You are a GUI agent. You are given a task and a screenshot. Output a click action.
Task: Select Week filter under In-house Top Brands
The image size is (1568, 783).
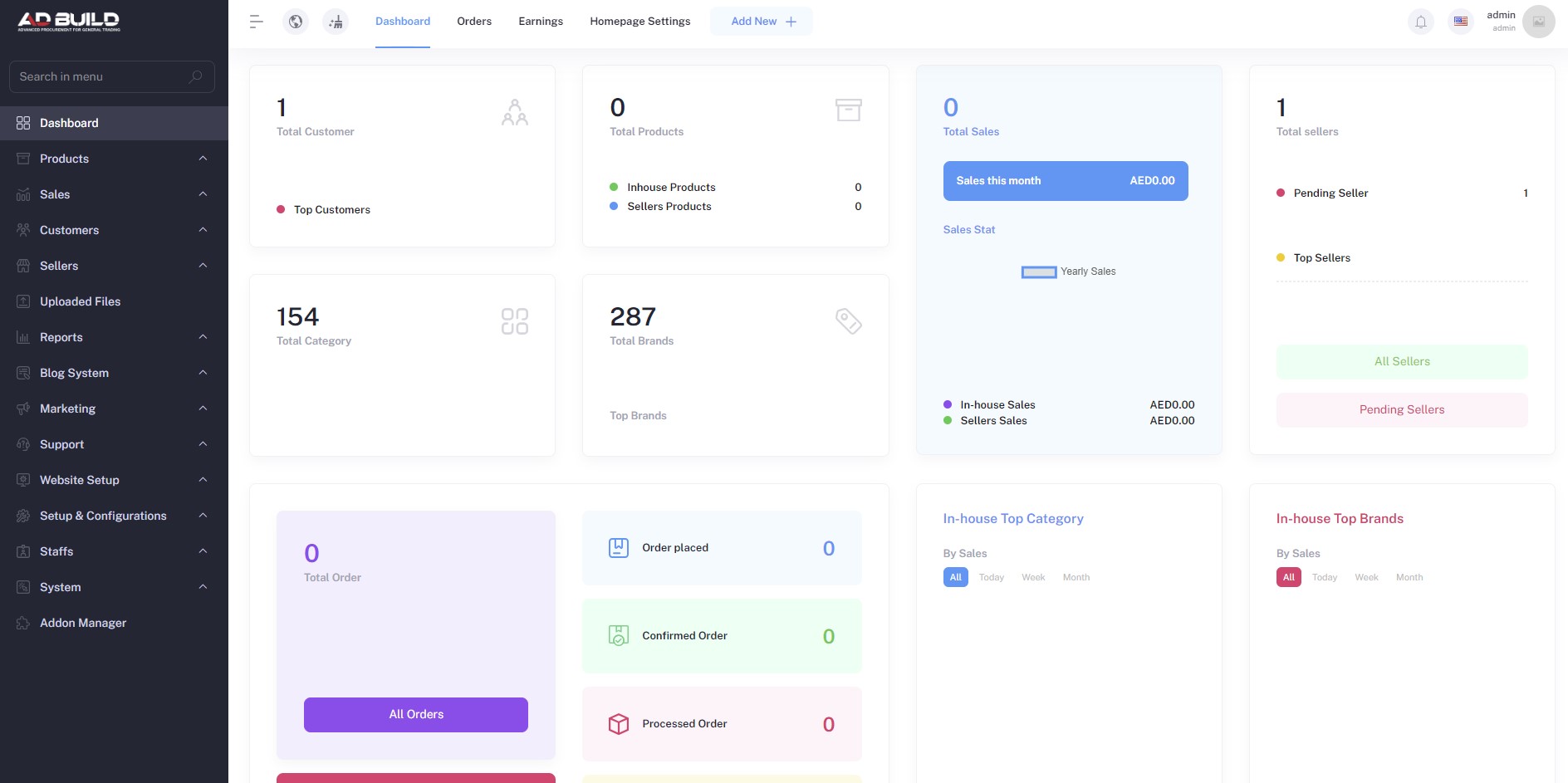click(x=1366, y=577)
